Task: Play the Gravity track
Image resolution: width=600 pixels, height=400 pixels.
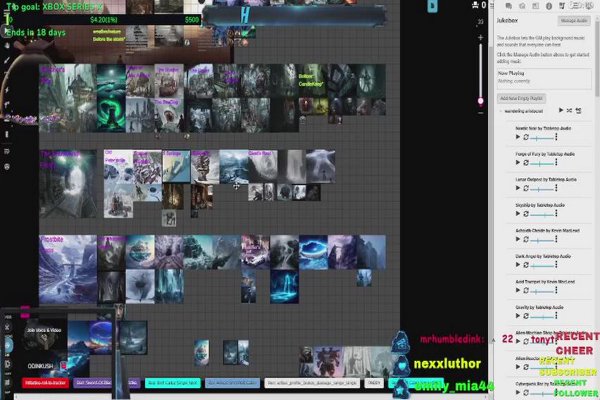Action: [x=518, y=316]
